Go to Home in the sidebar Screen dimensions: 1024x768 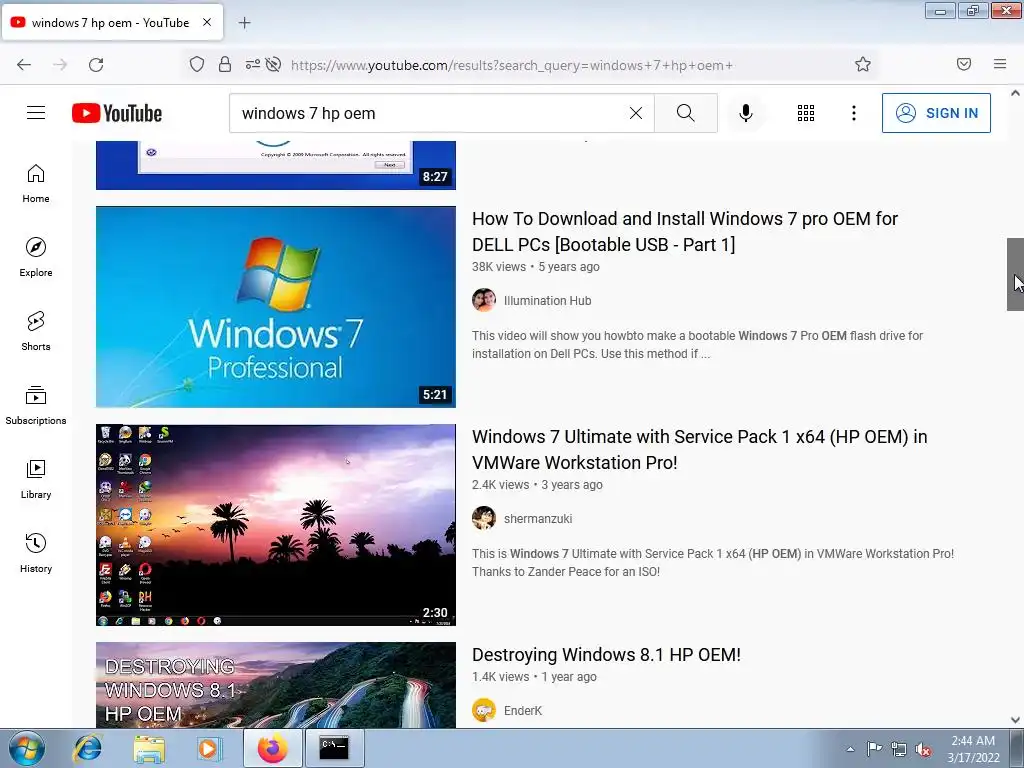point(36,184)
